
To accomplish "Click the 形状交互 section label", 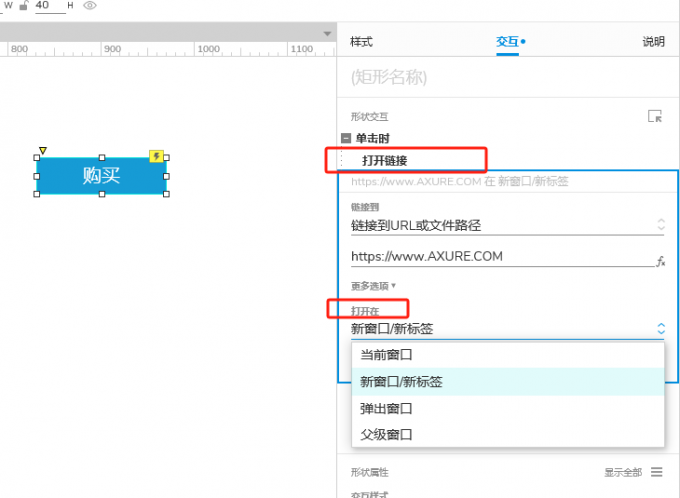I will pos(369,116).
